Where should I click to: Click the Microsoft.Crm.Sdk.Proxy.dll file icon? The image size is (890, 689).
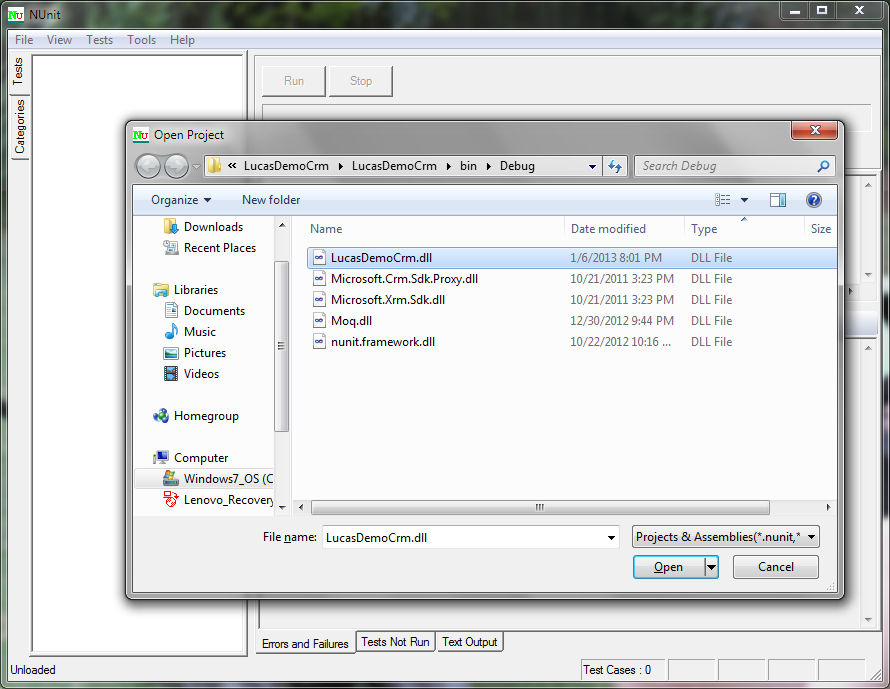[320, 279]
